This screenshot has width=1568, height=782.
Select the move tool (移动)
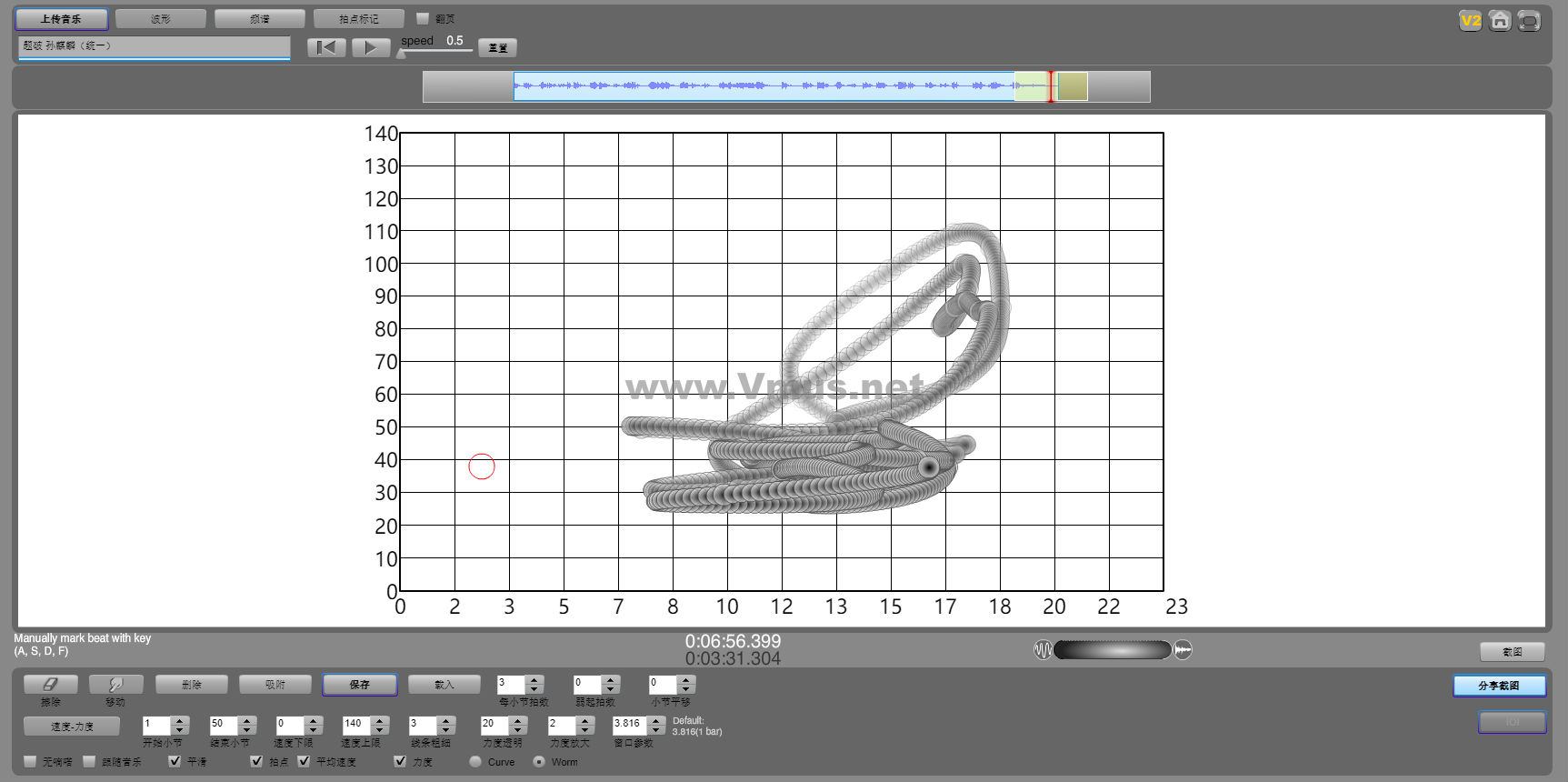115,684
